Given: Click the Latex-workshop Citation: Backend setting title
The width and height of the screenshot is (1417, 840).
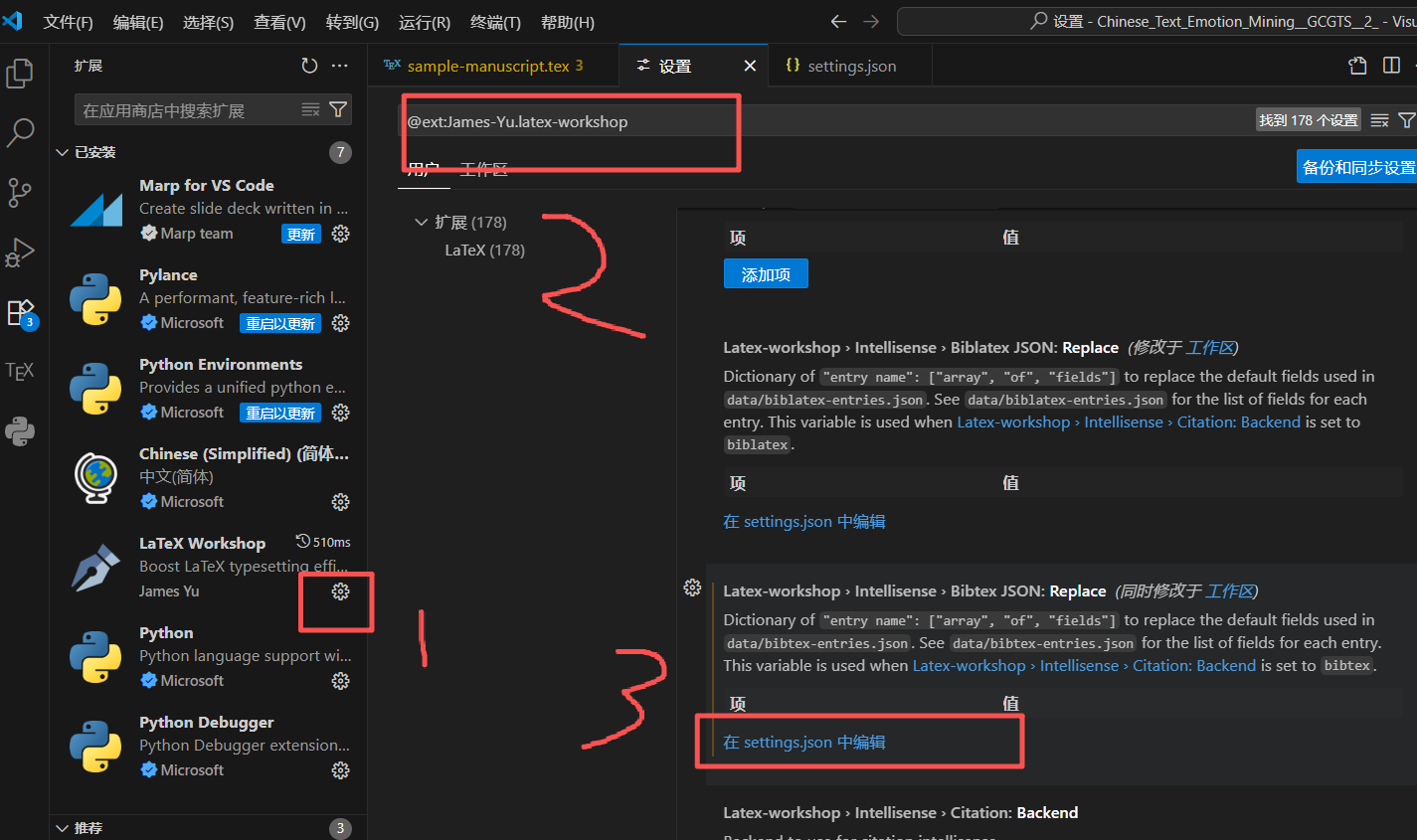Looking at the screenshot, I should (900, 812).
